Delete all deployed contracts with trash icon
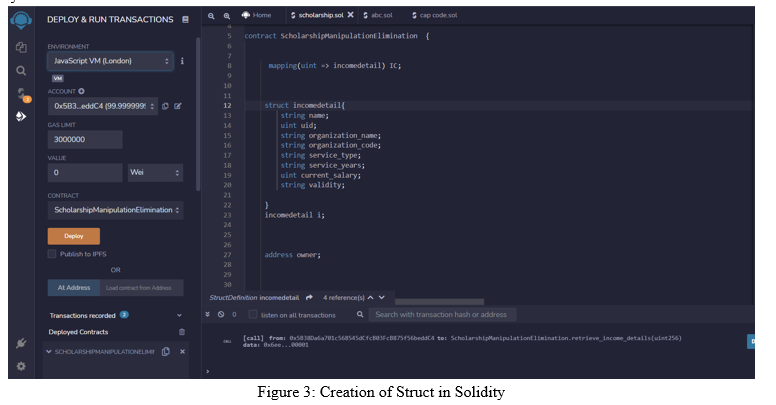This screenshot has width=776, height=405. [x=182, y=332]
